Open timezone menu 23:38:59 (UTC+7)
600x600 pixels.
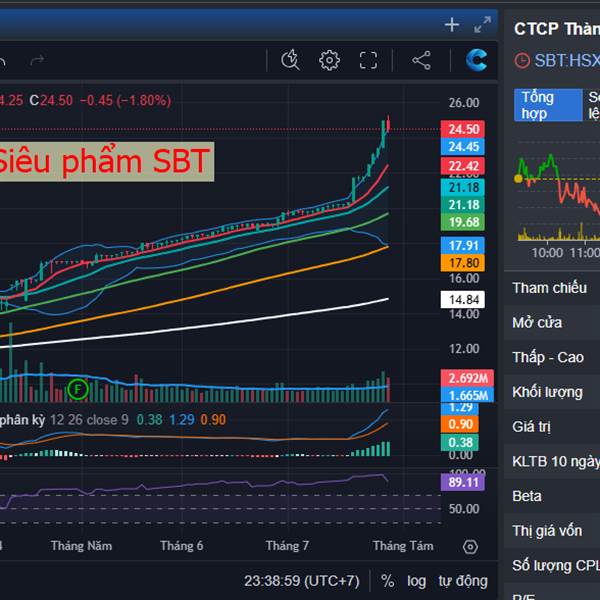[302, 581]
